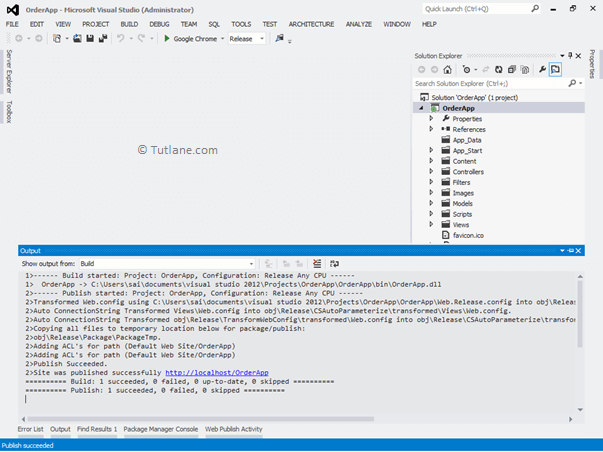Click the Properties wrench icon in Solution Explorer

[542, 70]
